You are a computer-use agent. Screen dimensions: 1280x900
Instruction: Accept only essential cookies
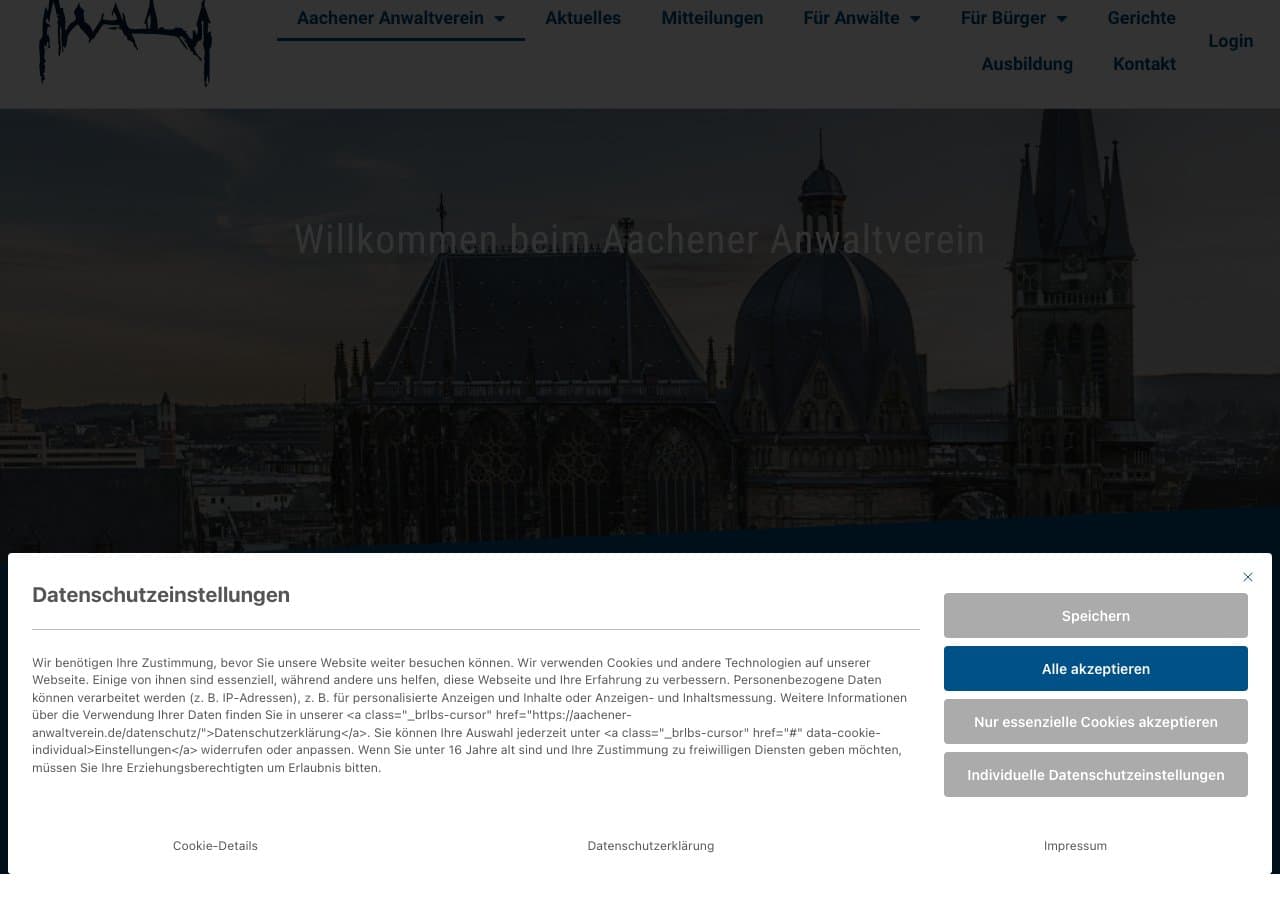(1095, 721)
